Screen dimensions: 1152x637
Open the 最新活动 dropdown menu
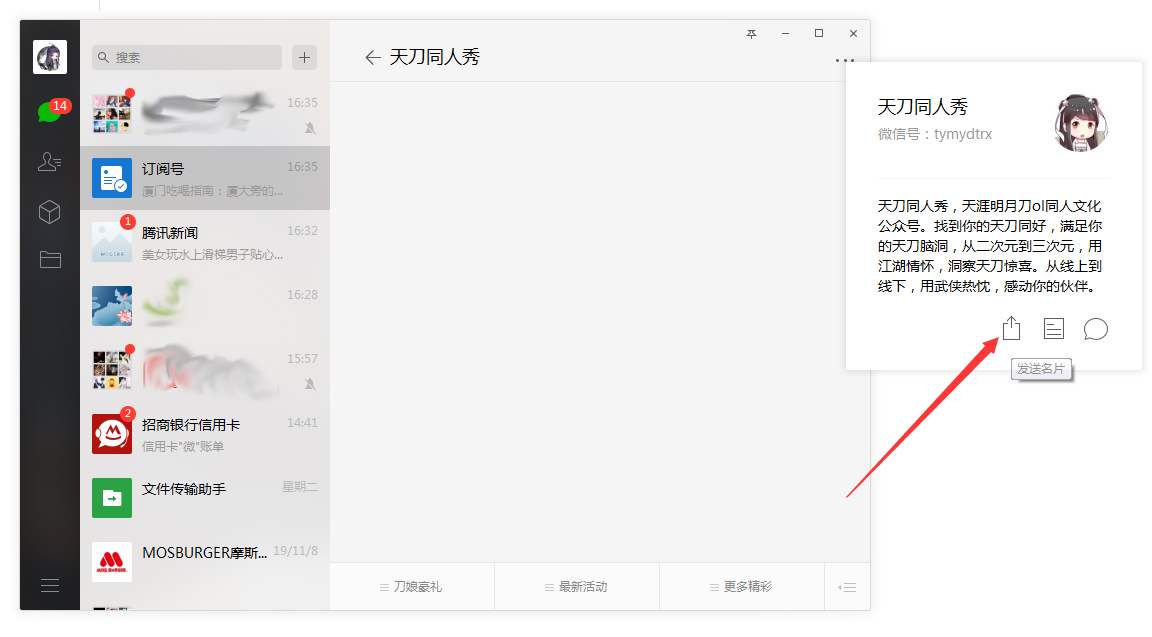(x=576, y=586)
